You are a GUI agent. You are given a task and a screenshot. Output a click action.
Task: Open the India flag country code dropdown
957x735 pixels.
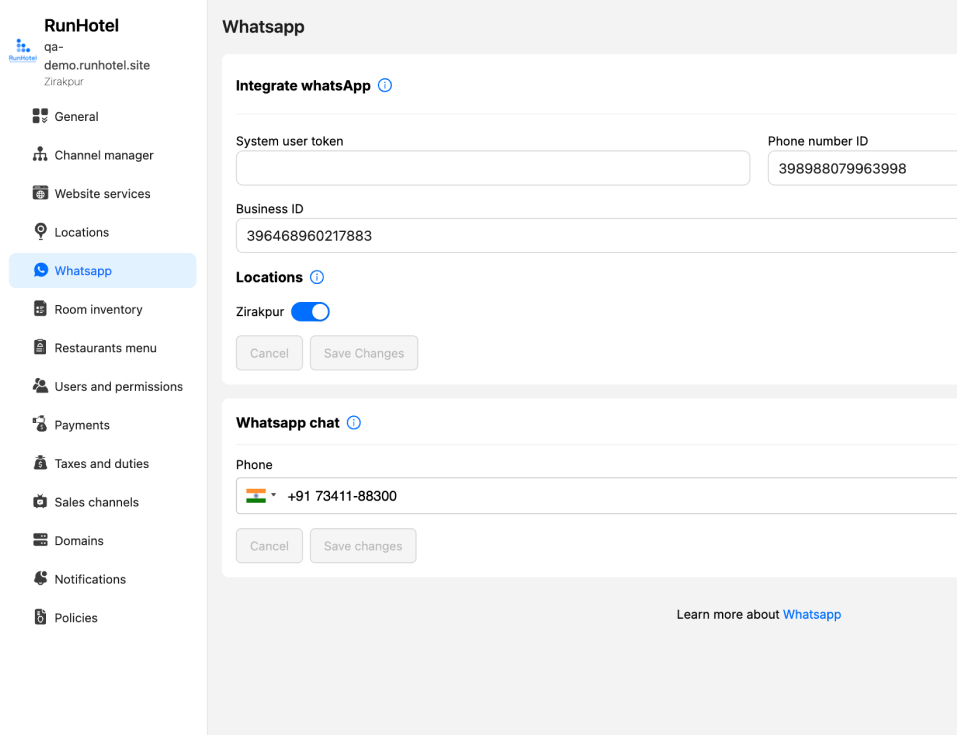[x=261, y=496]
